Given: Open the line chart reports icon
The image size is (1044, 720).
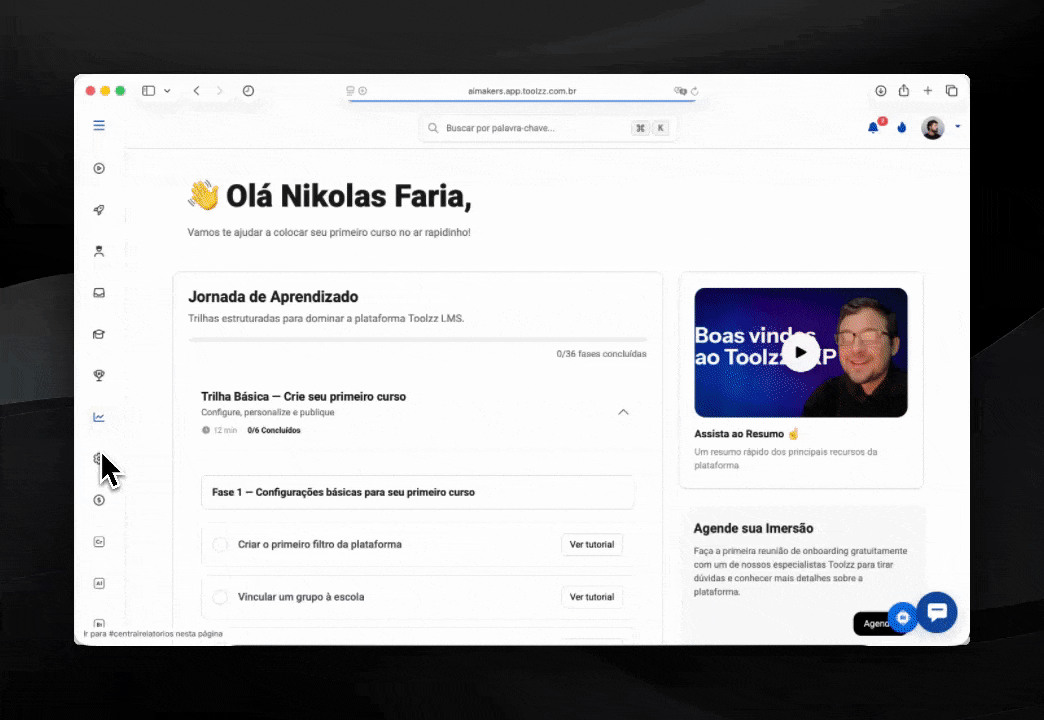Looking at the screenshot, I should tap(99, 417).
